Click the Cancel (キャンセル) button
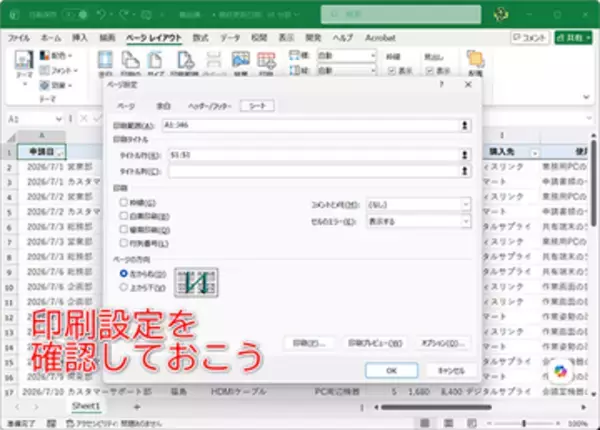Viewport: 600px width, 430px height. [x=451, y=370]
